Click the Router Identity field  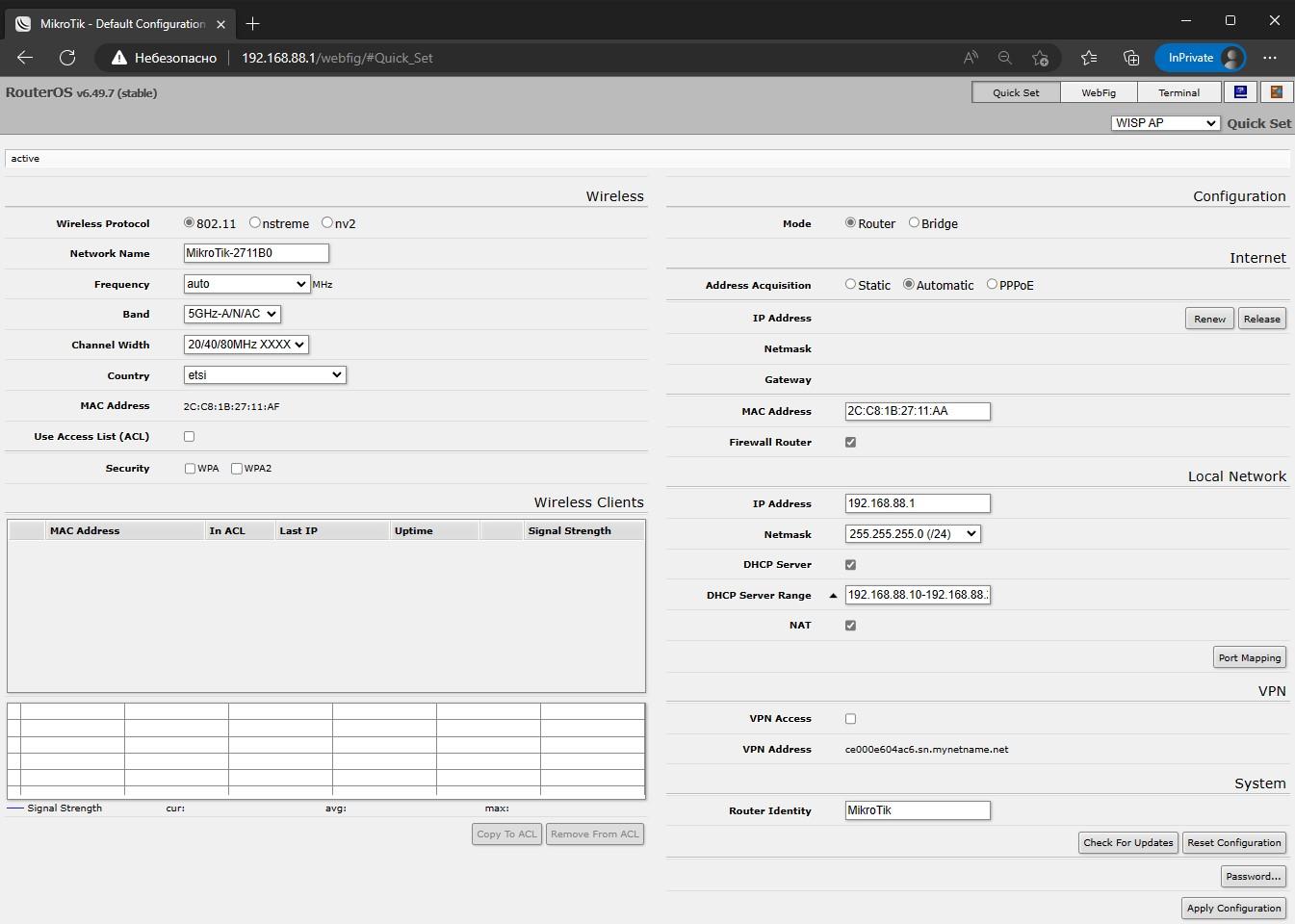pyautogui.click(x=918, y=810)
